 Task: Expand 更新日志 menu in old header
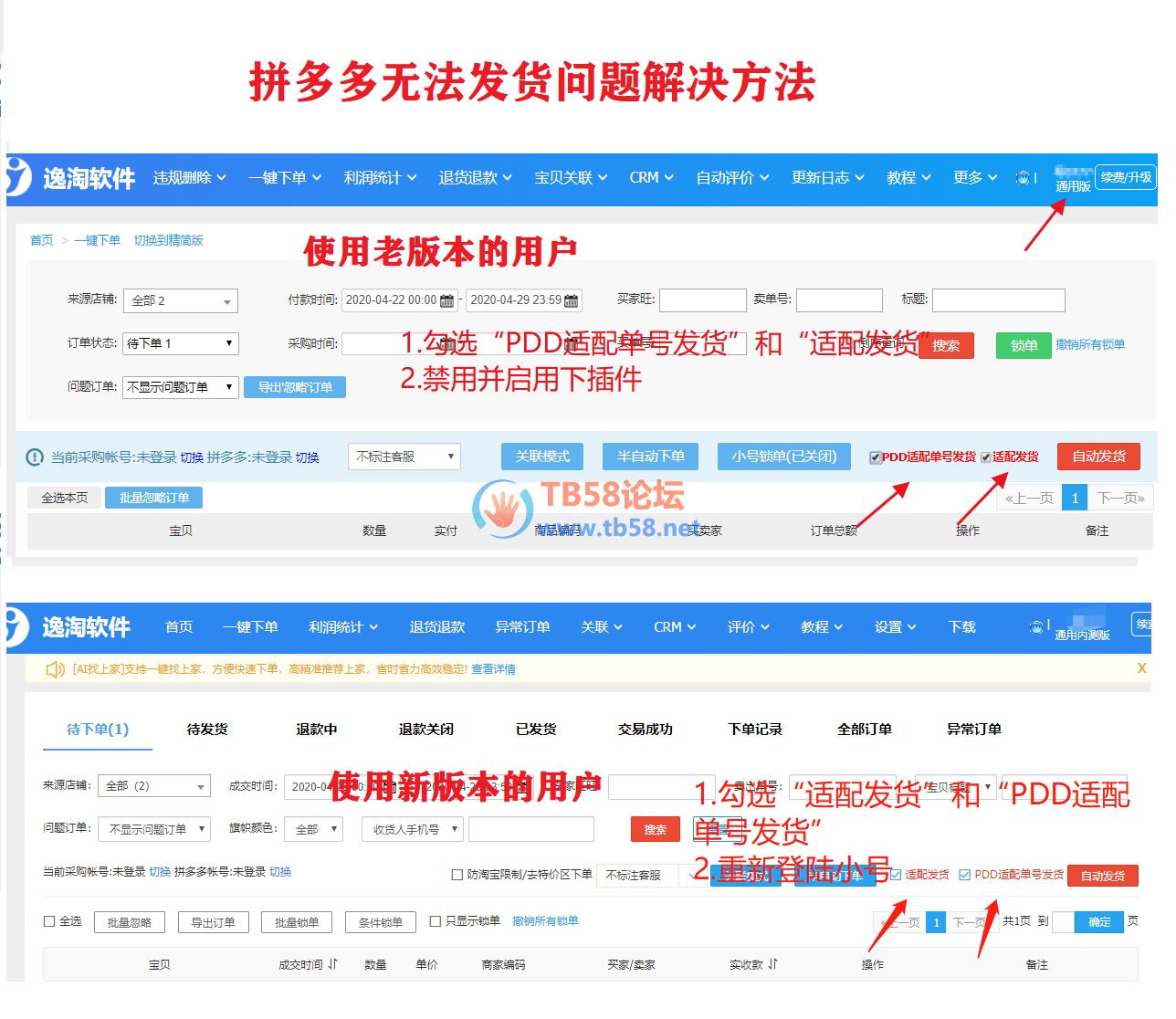[x=827, y=178]
